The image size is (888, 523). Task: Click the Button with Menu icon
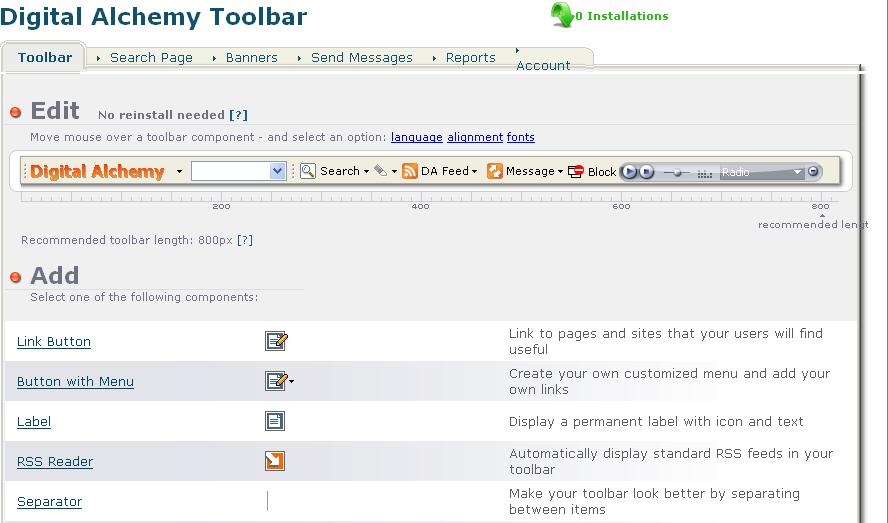click(x=277, y=382)
